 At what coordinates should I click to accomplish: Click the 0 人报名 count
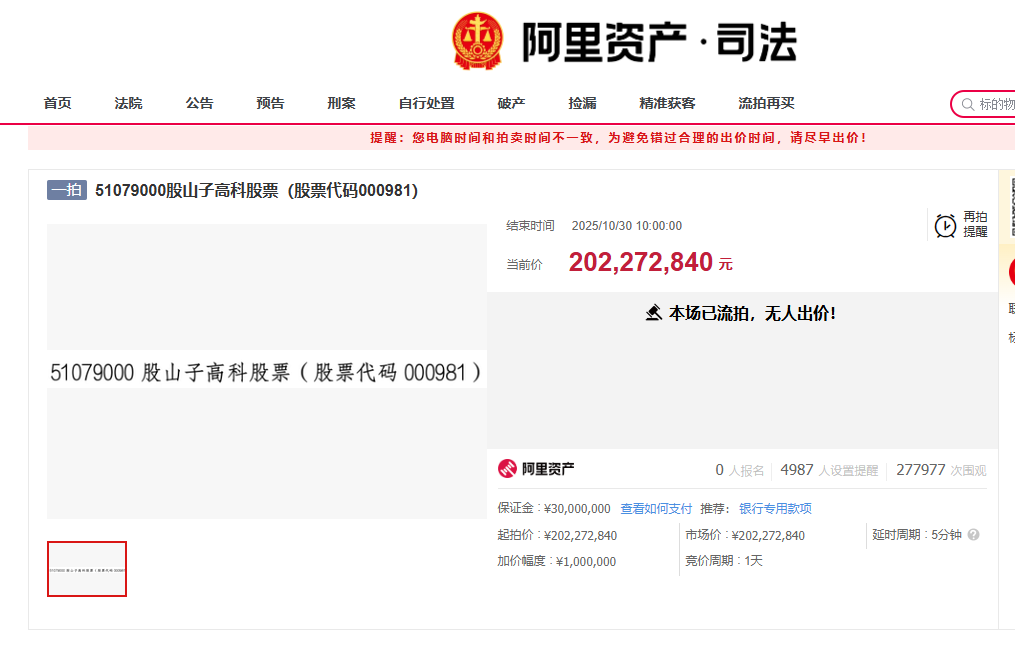pos(739,470)
